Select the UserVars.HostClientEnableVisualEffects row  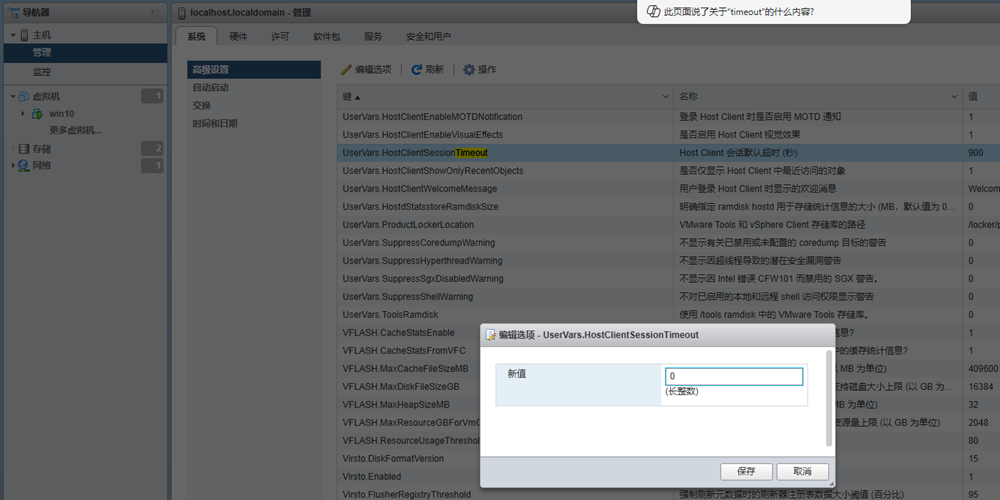click(x=668, y=135)
